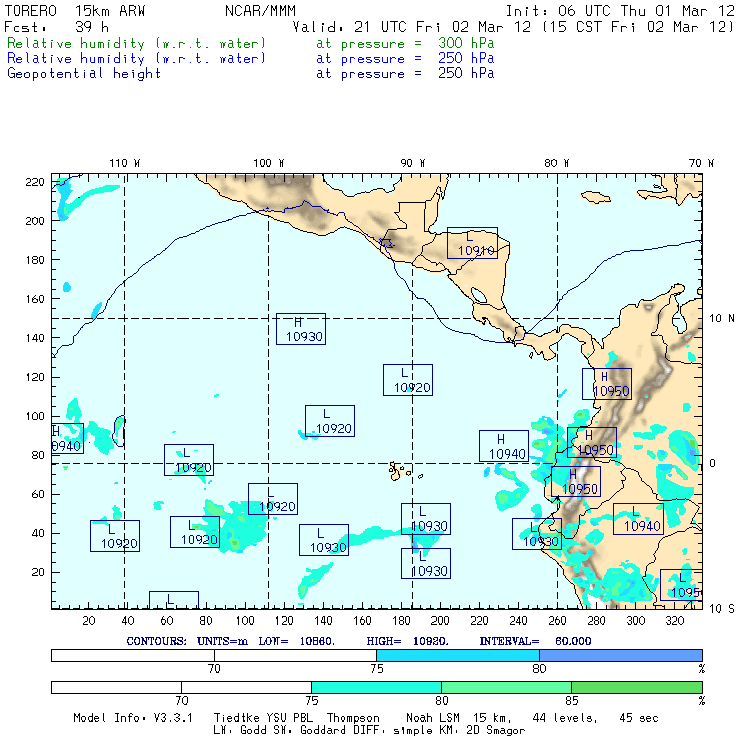Viewport: 740px width, 740px height.
Task: Click the "H 10930" high height marker
Action: tap(301, 329)
